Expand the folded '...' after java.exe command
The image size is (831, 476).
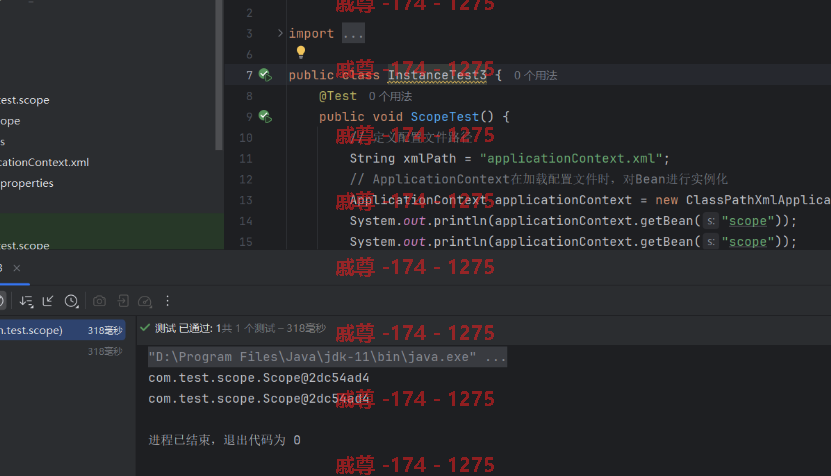pyautogui.click(x=496, y=357)
